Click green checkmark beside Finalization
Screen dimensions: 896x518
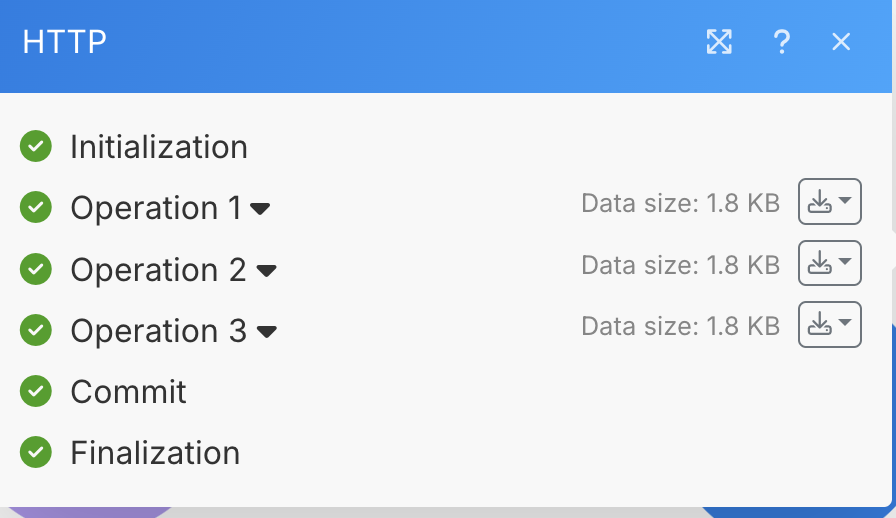(x=35, y=452)
